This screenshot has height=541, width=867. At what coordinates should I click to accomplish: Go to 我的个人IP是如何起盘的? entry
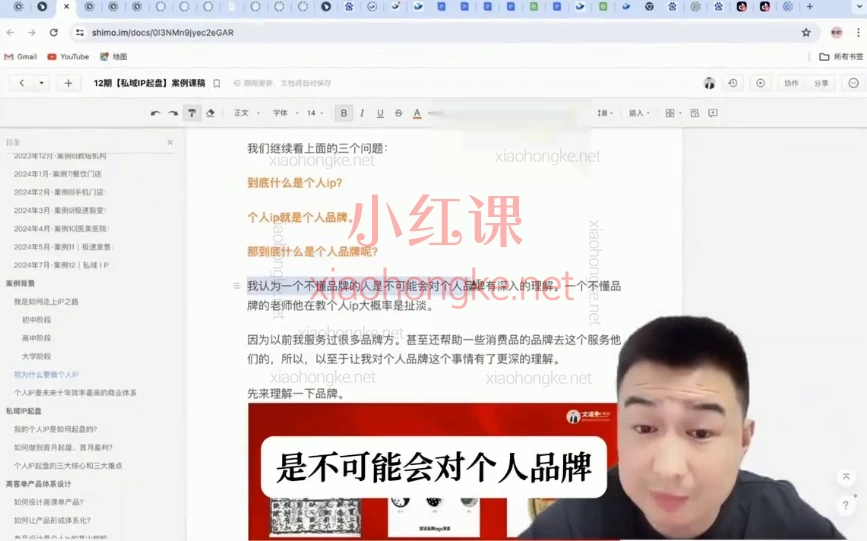[55, 429]
